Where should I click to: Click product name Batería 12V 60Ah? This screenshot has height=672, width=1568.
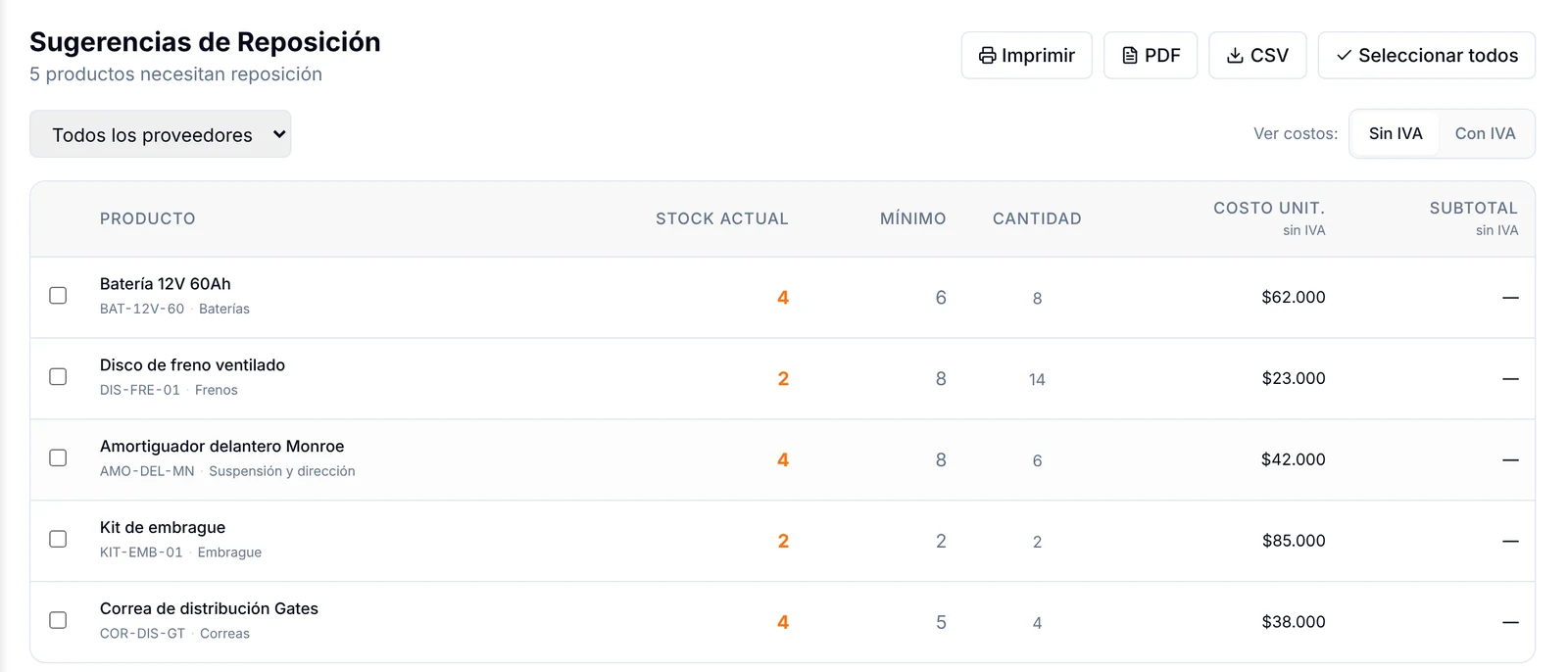coord(166,284)
